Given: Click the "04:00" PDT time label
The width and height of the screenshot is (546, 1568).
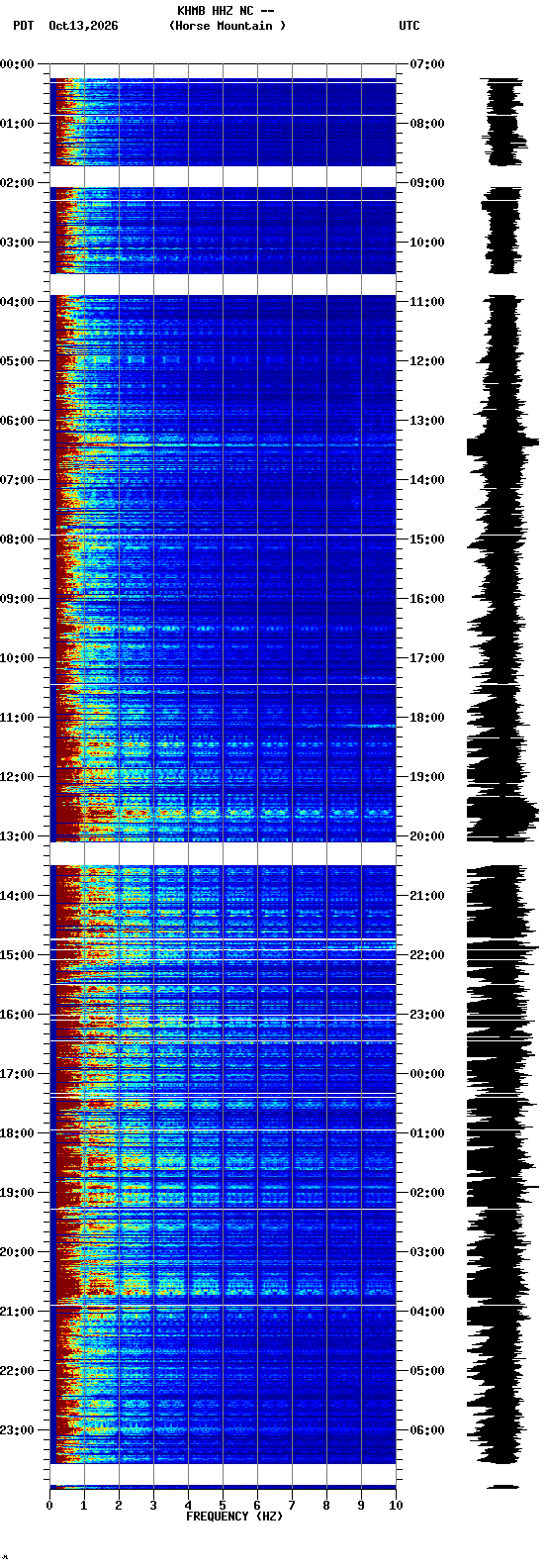Looking at the screenshot, I should [17, 302].
